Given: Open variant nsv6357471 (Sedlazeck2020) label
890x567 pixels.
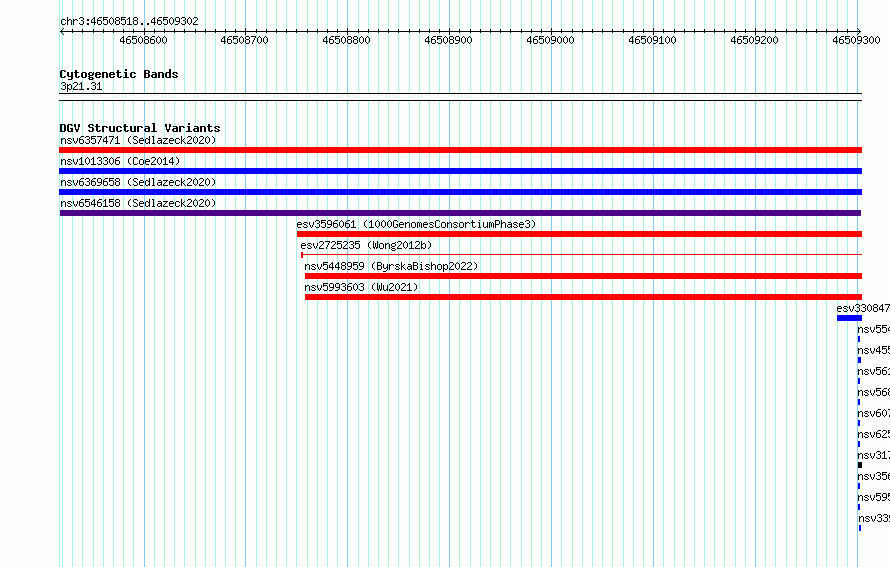Looking at the screenshot, I should point(138,140).
